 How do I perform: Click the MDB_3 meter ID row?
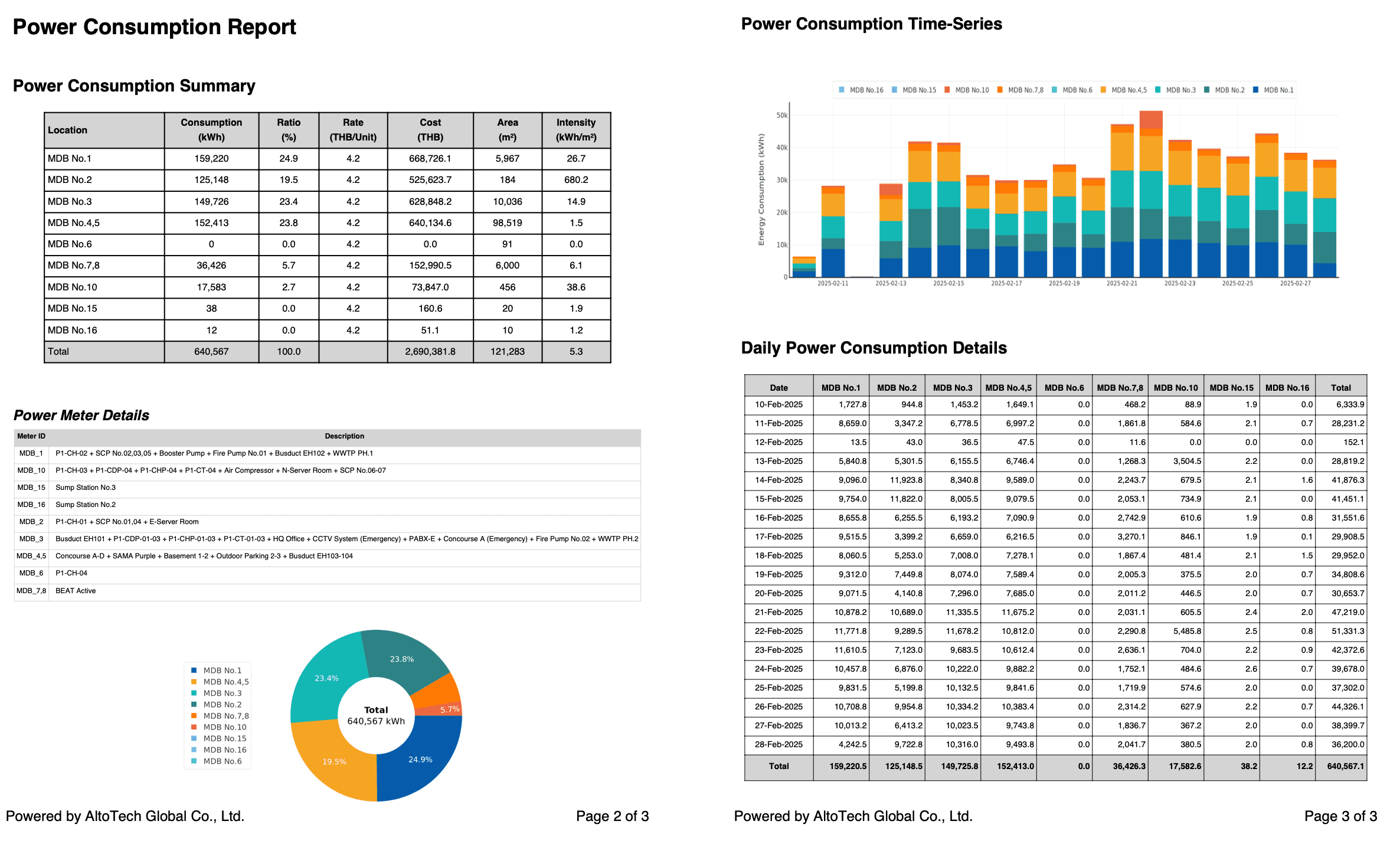tap(31, 539)
